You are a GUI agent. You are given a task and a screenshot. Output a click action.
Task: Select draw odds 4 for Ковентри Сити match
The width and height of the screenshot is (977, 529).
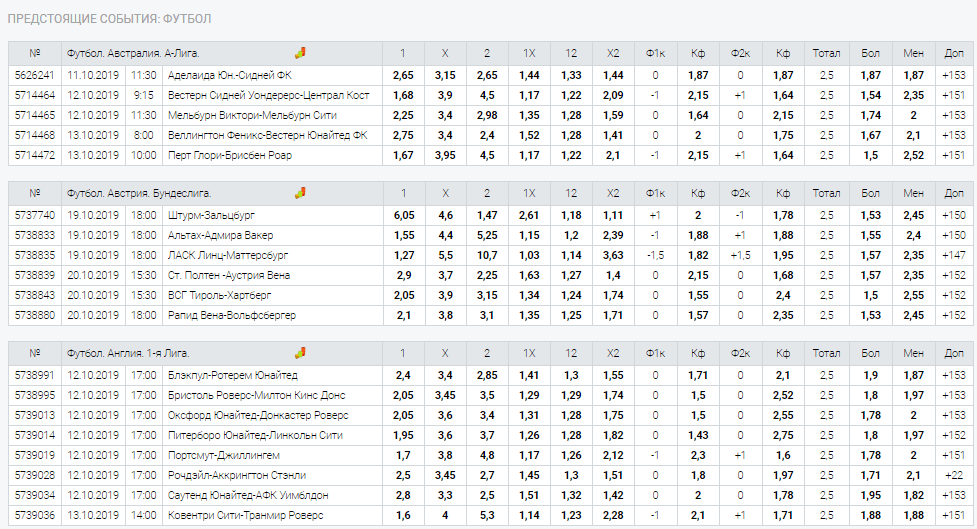pos(445,515)
